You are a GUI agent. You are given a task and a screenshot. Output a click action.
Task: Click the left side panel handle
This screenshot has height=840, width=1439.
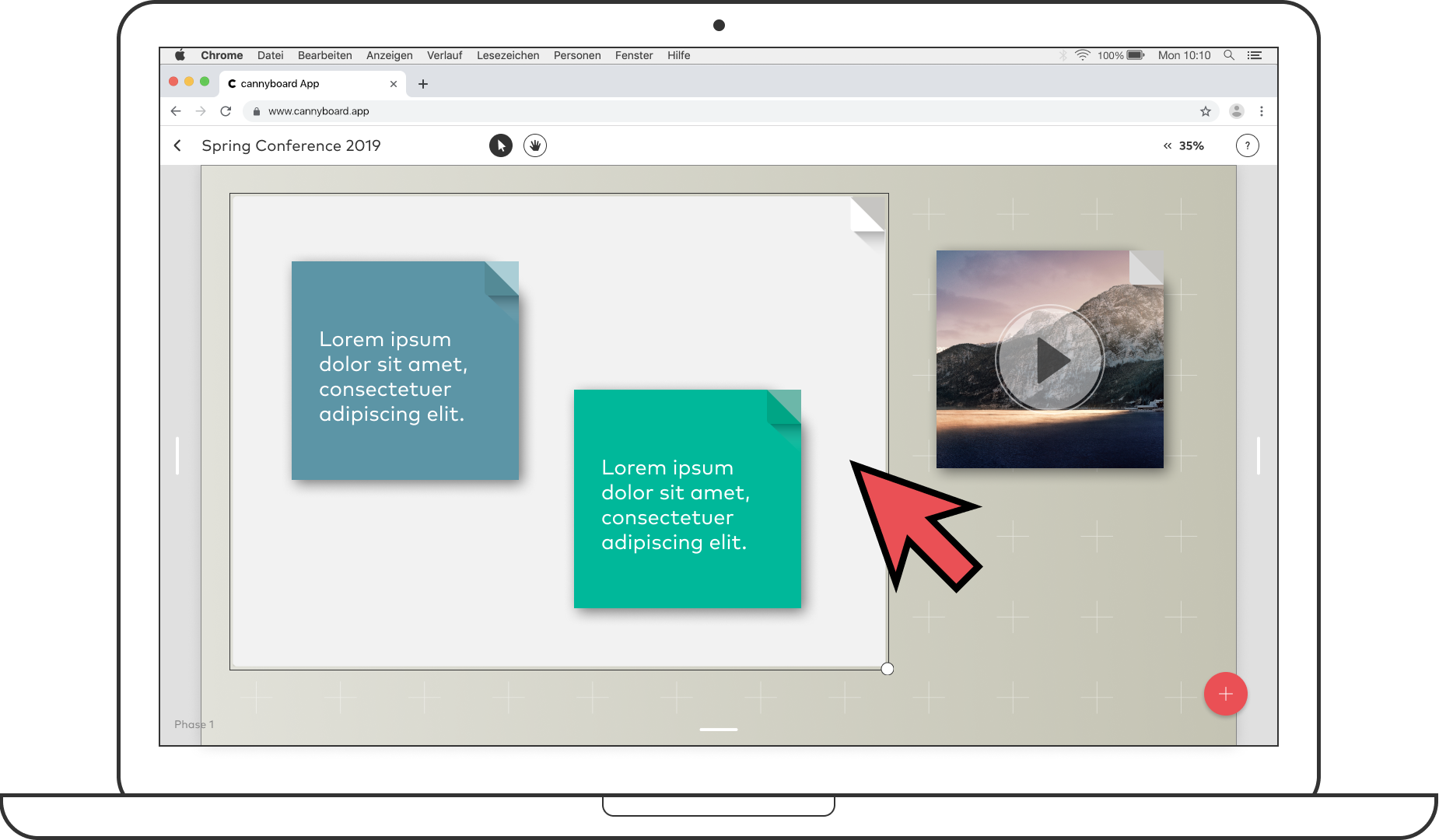[x=177, y=456]
